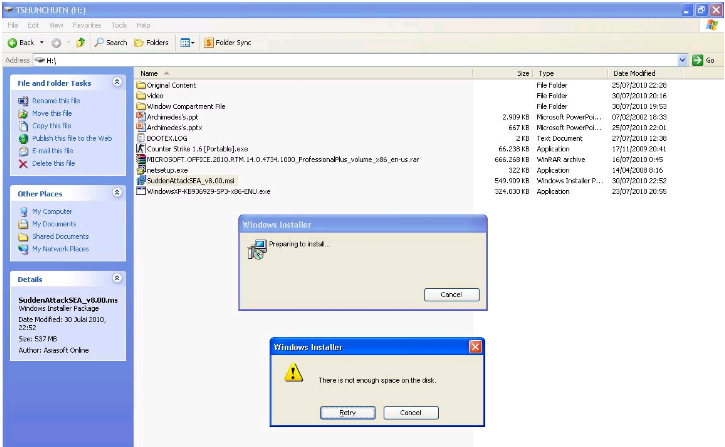The image size is (725, 447).
Task: Collapse the File and Folder Tasks panel
Action: (x=117, y=82)
